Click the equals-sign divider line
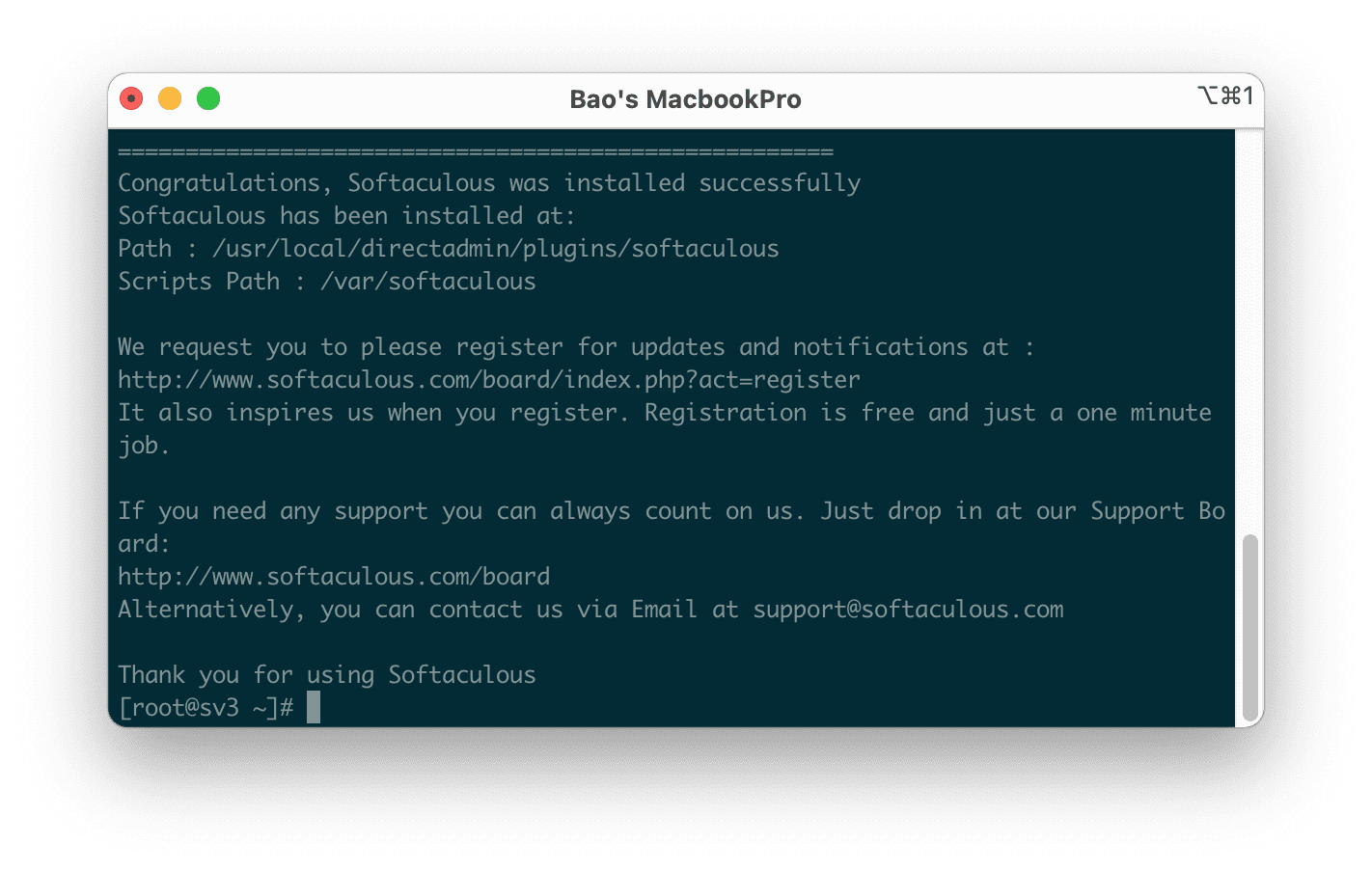Image resolution: width=1372 pixels, height=870 pixels. pyautogui.click(x=476, y=150)
